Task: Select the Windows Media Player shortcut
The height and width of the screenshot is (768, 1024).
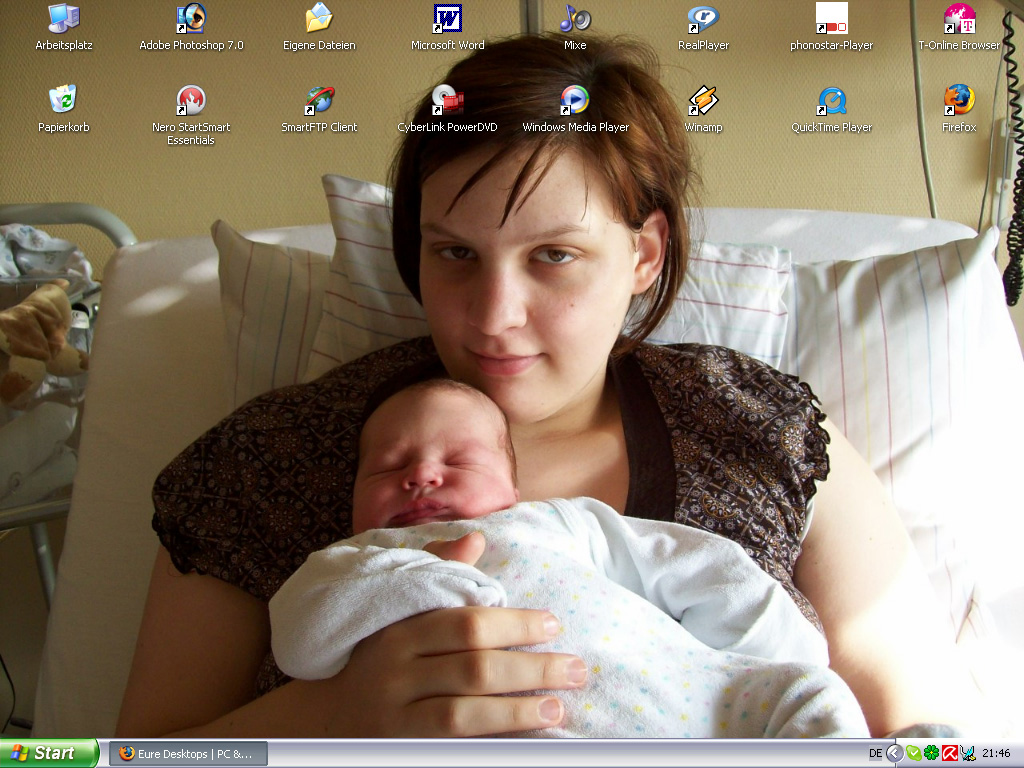Action: pos(575,100)
